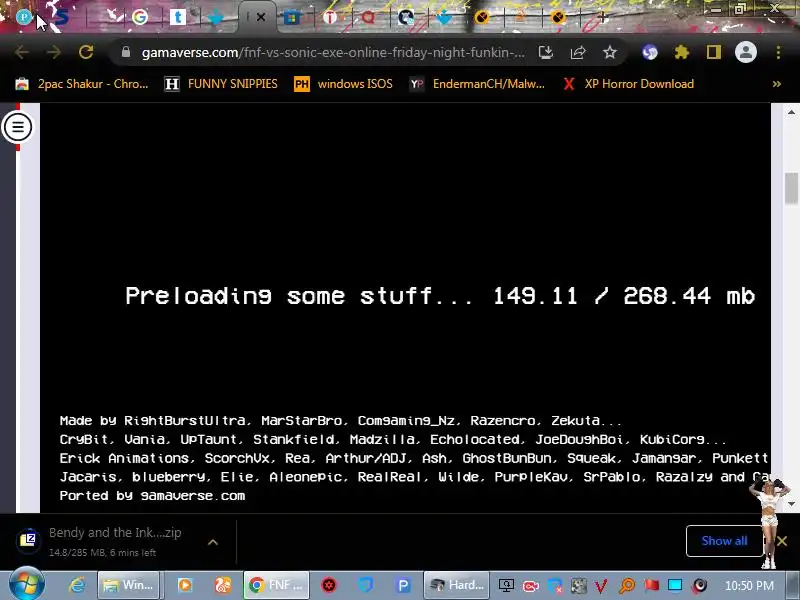Open the Chrome profile avatar
This screenshot has height=600, width=800.
pyautogui.click(x=745, y=52)
